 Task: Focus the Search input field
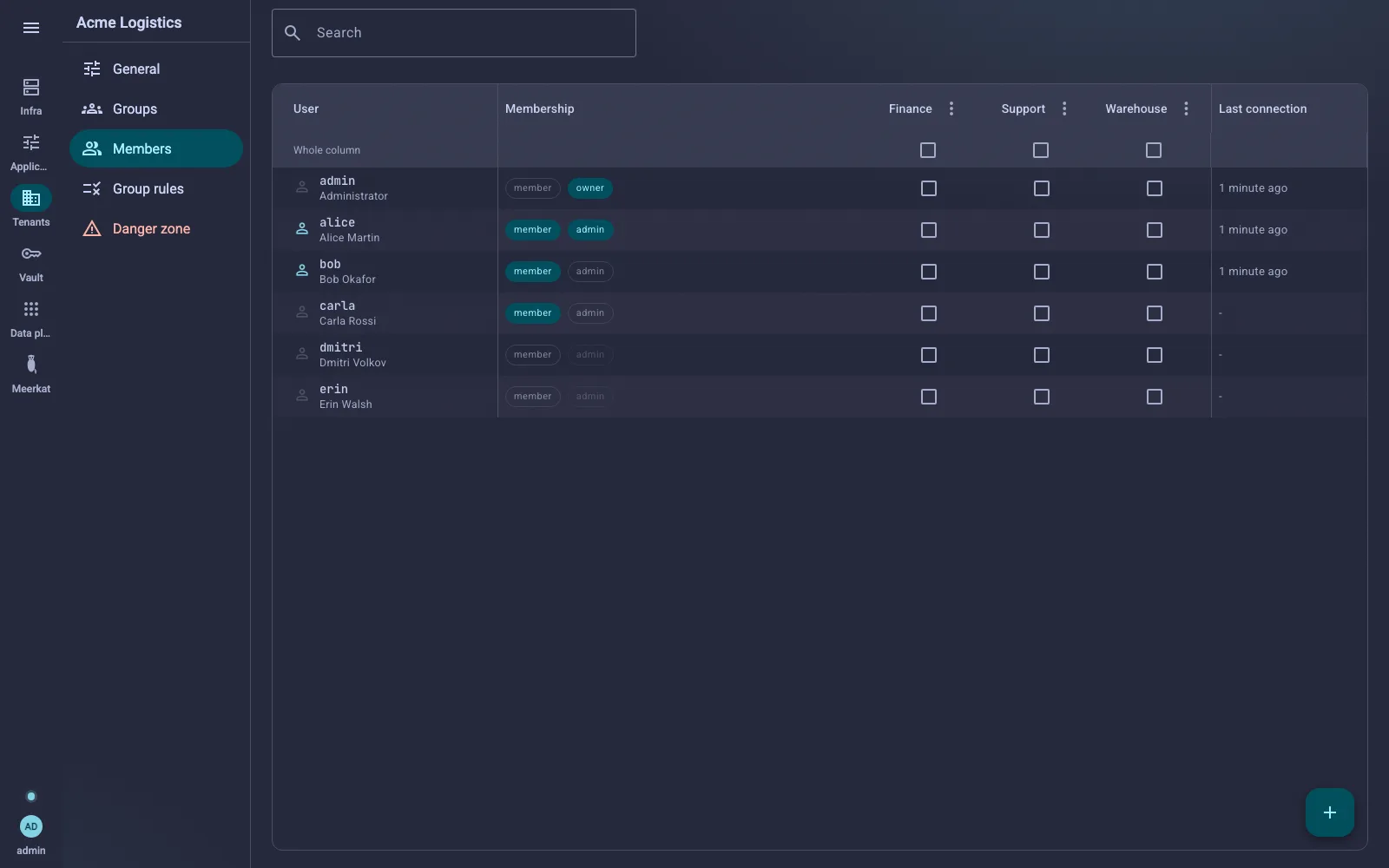454,33
